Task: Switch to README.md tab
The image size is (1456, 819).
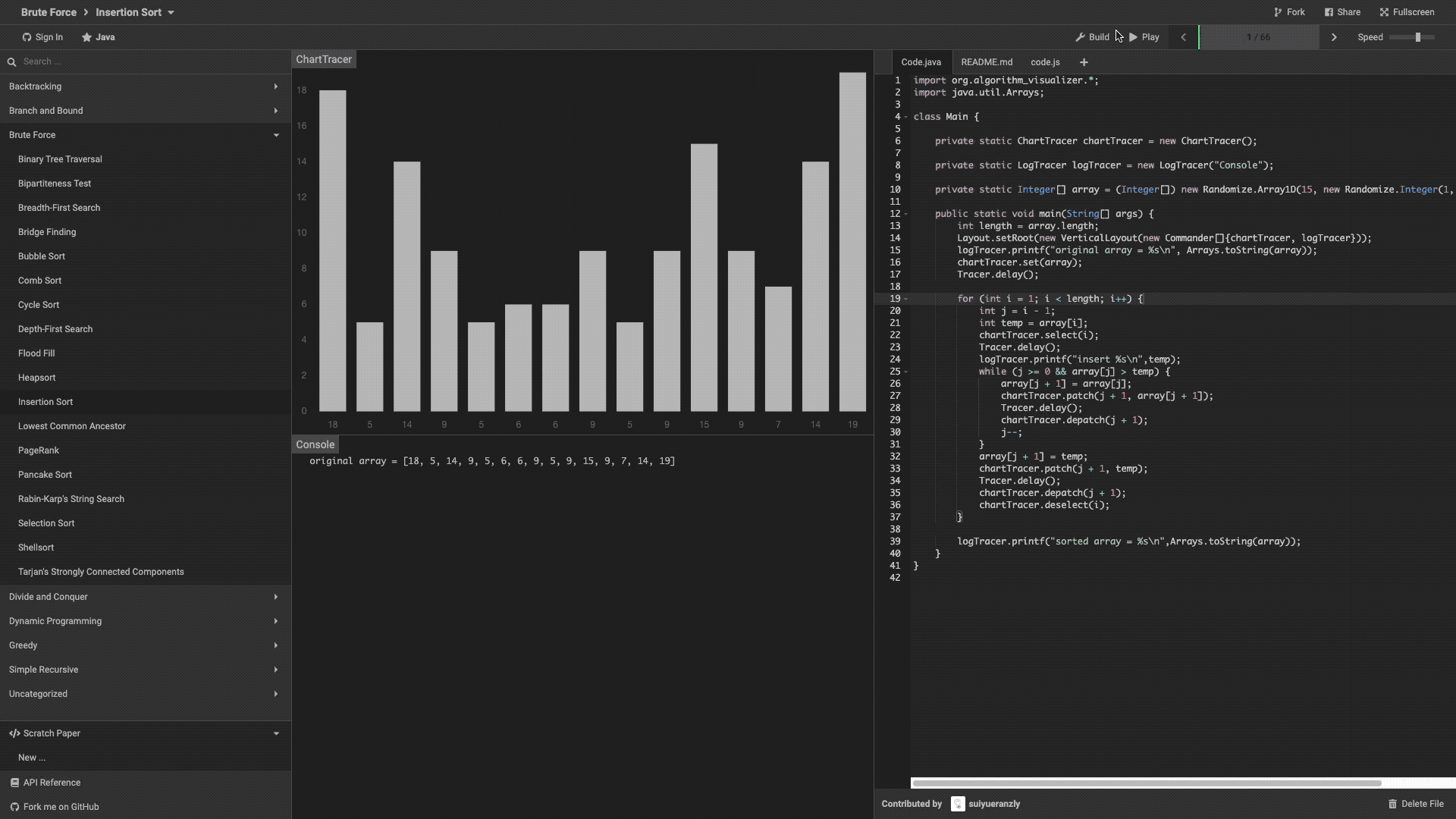Action: tap(987, 62)
